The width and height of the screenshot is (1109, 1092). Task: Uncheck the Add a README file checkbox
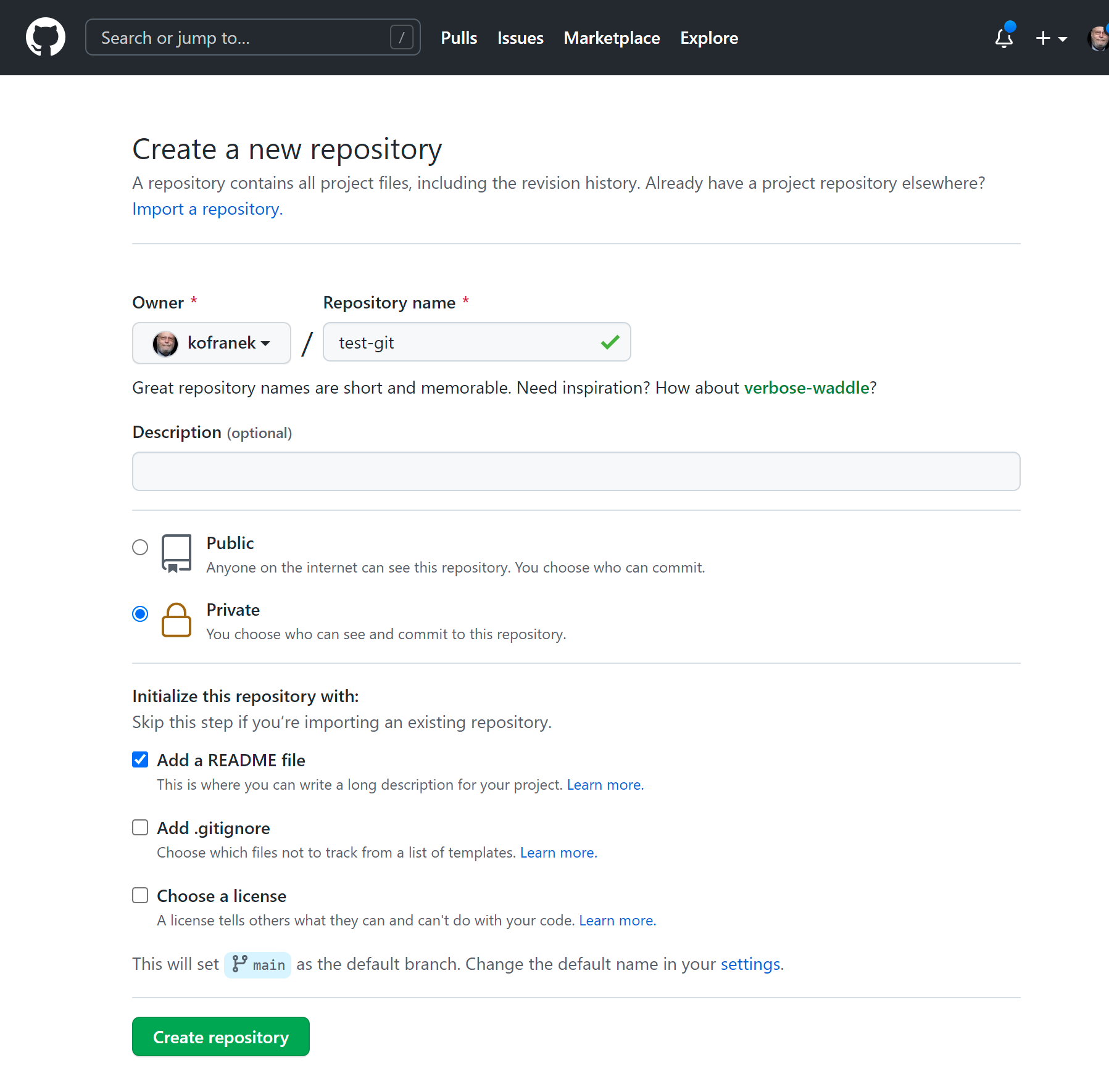coord(140,759)
